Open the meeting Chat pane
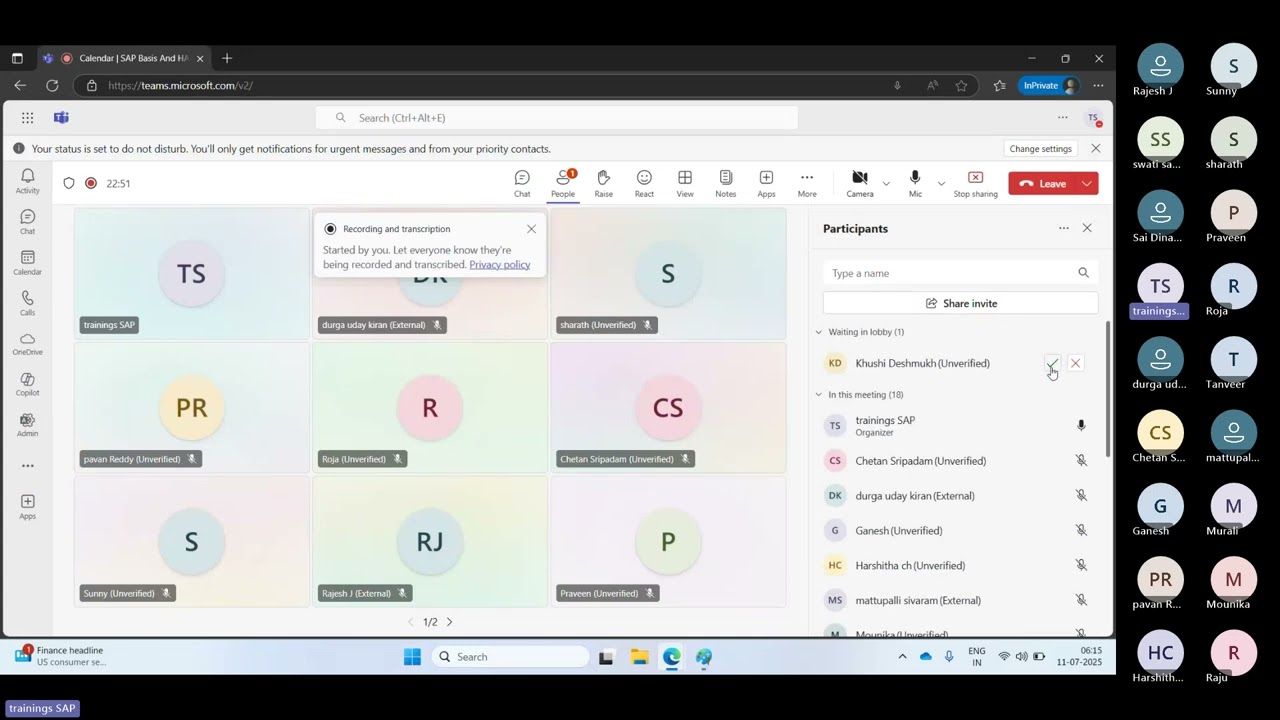 coord(522,183)
